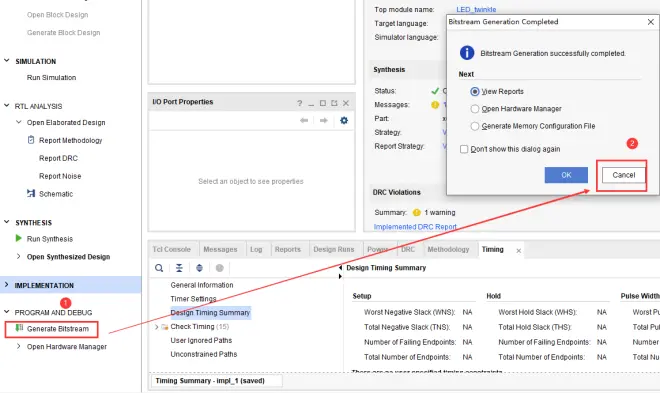Click OK in the Bitstream dialog
The height and width of the screenshot is (393, 660).
[566, 175]
